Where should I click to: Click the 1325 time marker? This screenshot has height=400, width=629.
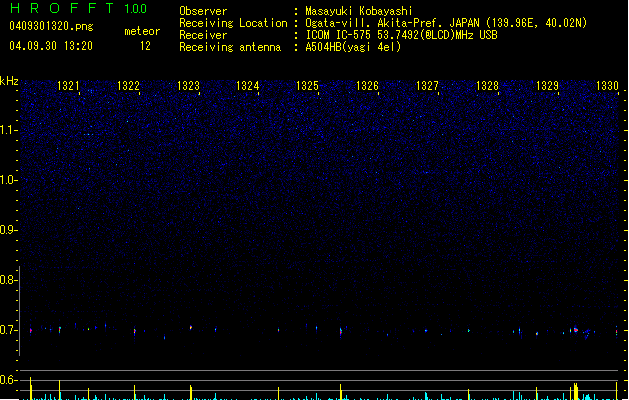(307, 86)
